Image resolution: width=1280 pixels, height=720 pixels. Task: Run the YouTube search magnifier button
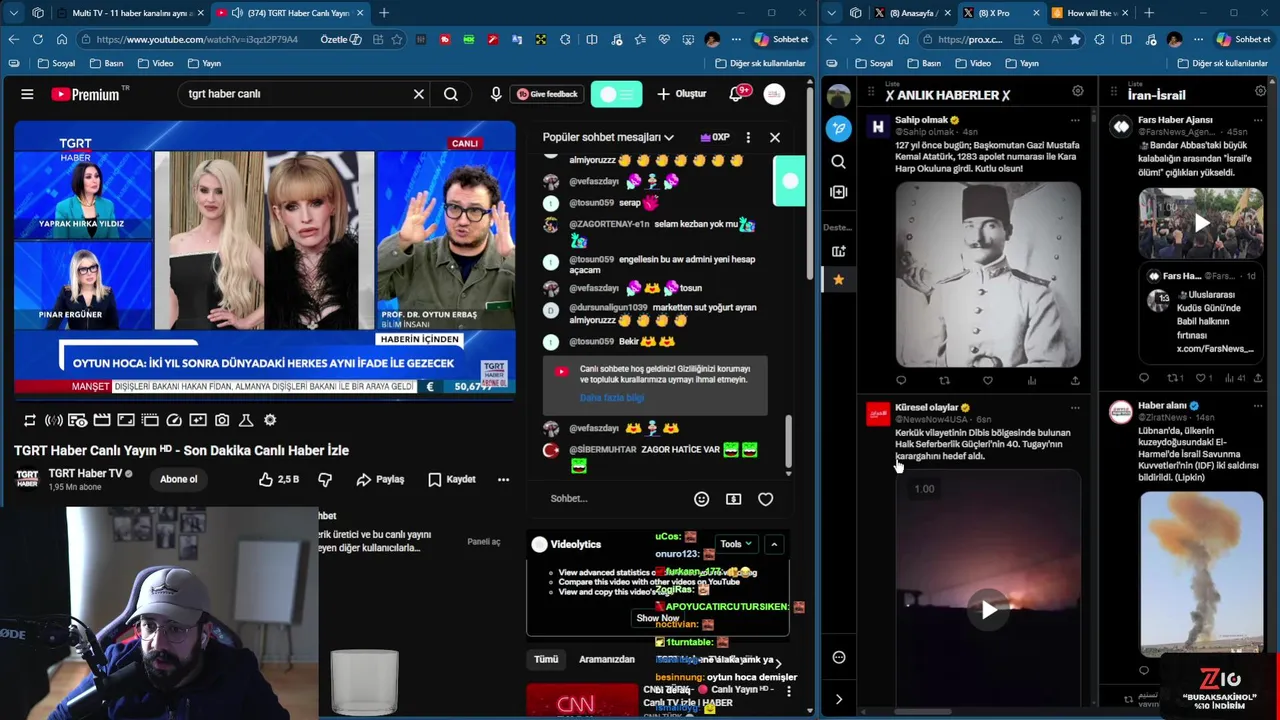point(451,94)
